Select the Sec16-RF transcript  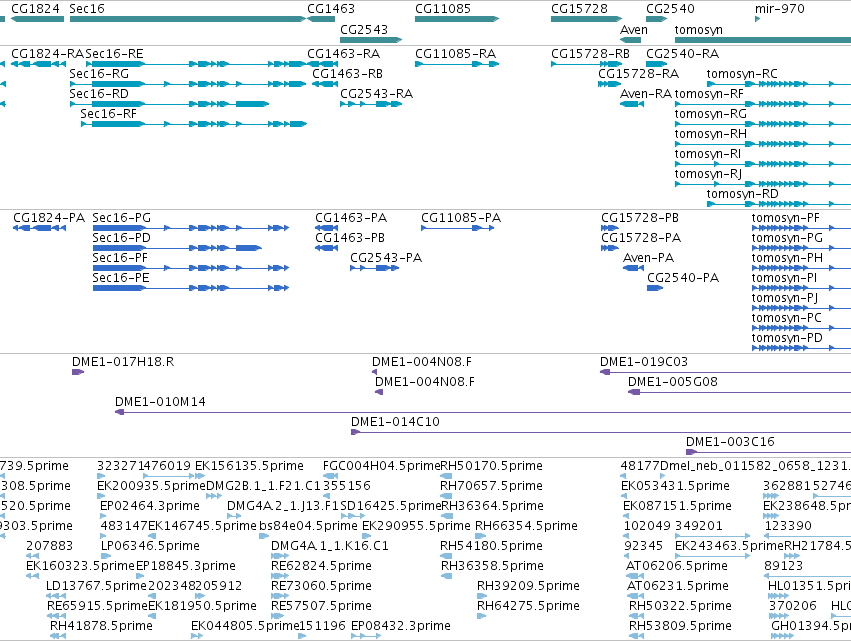pyautogui.click(x=194, y=124)
